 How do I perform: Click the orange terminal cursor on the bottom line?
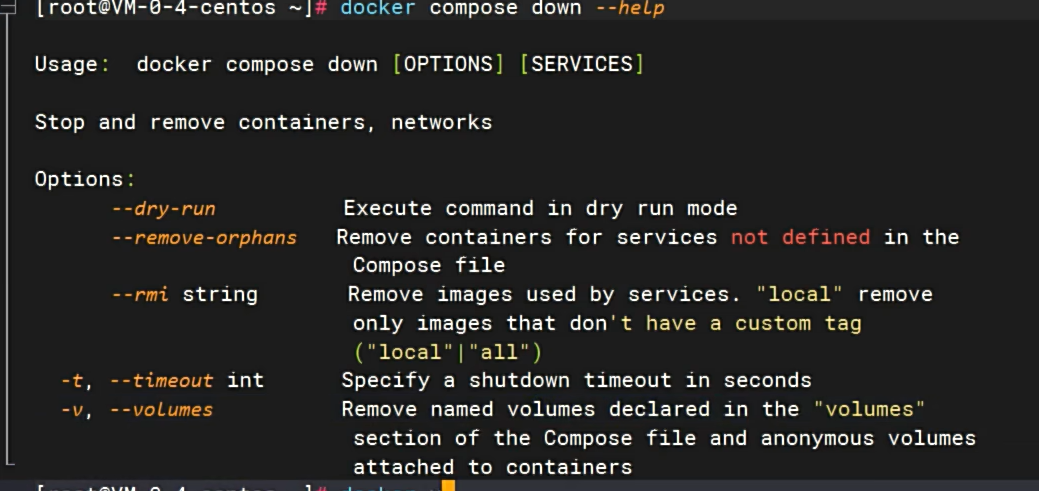click(x=449, y=487)
